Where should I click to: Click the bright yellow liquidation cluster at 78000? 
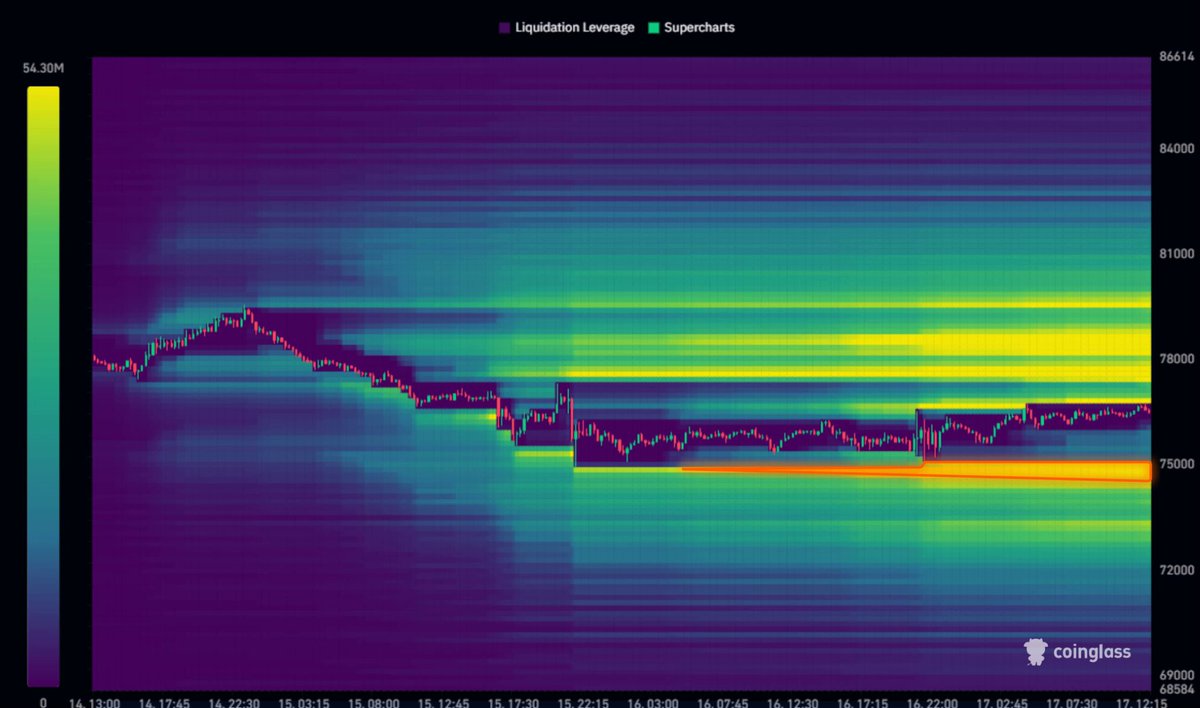coord(1035,346)
